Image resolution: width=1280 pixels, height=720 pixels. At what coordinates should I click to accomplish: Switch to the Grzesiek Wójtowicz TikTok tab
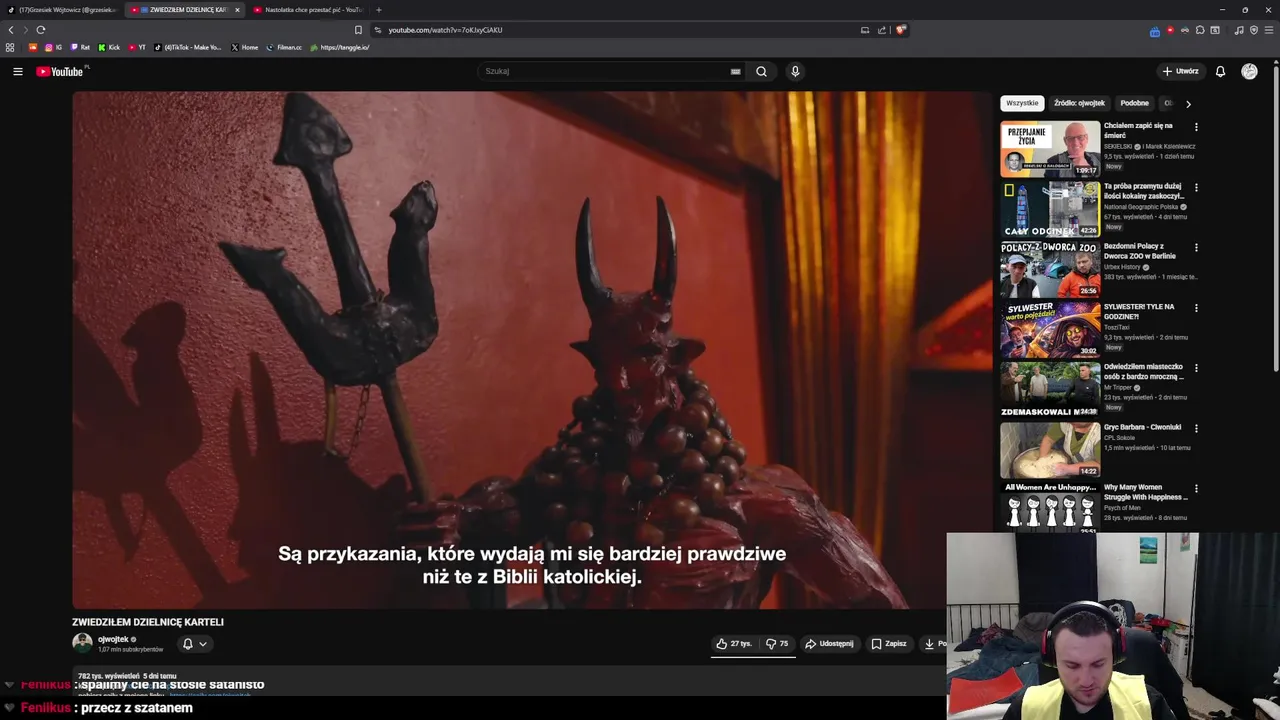[62, 10]
